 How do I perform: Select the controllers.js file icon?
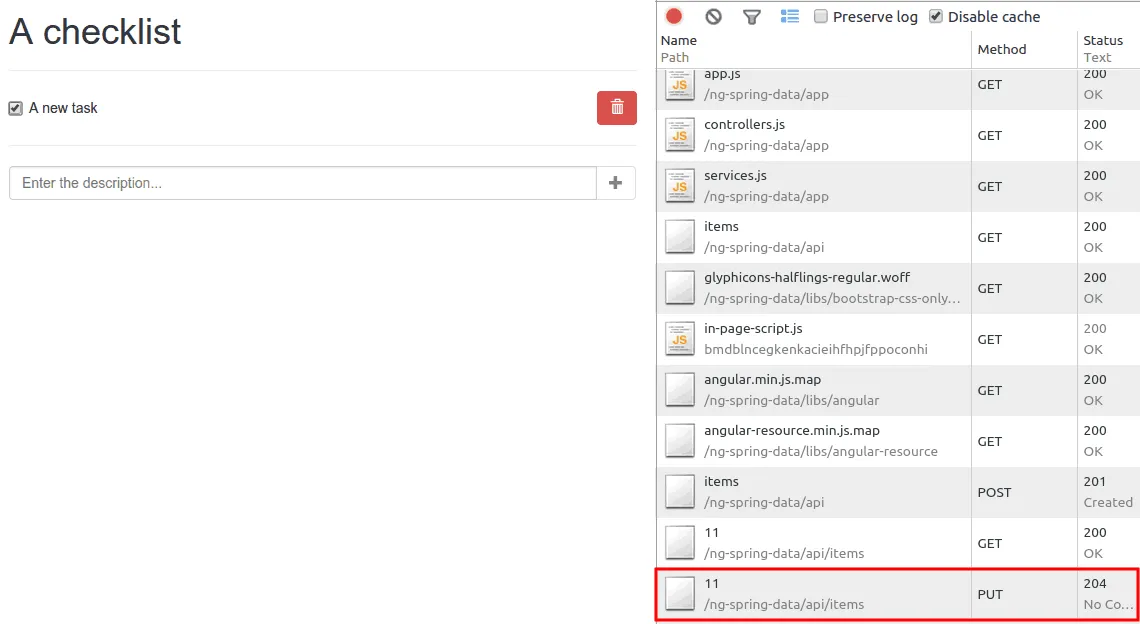680,135
